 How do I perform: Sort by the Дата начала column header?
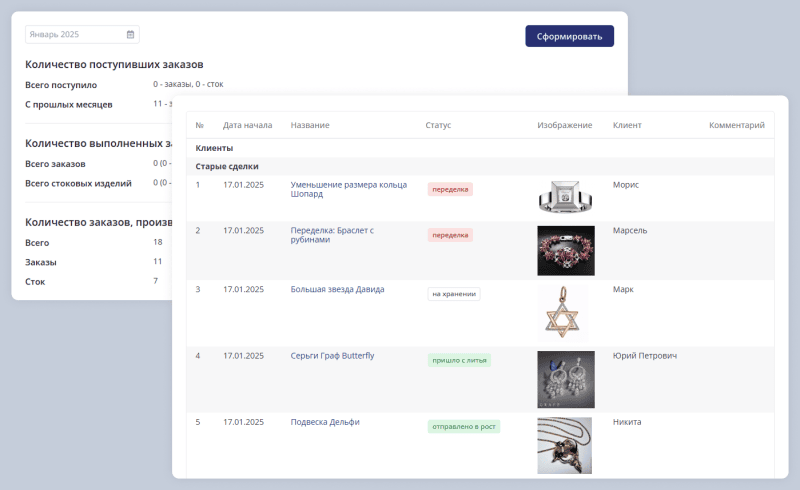click(x=247, y=125)
